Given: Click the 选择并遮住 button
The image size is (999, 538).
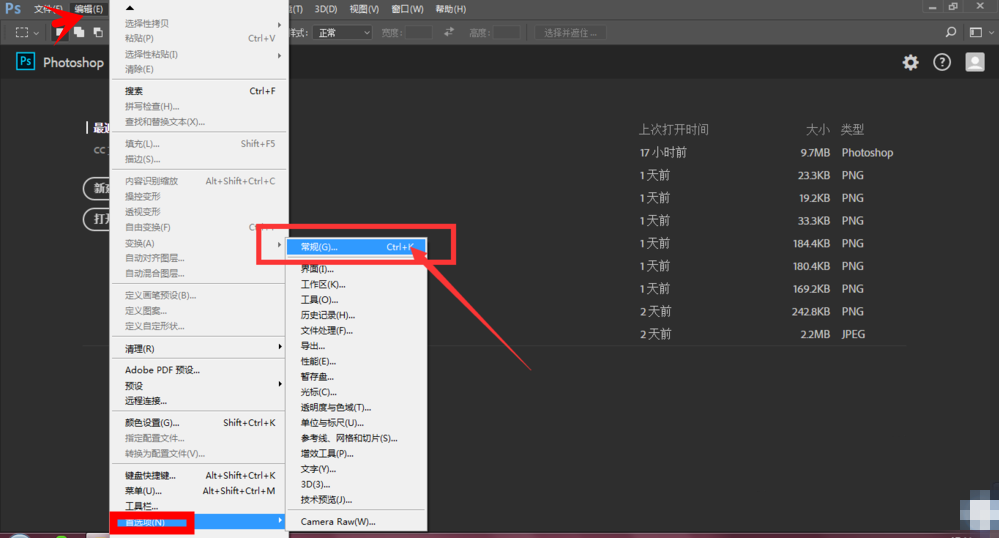Looking at the screenshot, I should [x=571, y=32].
